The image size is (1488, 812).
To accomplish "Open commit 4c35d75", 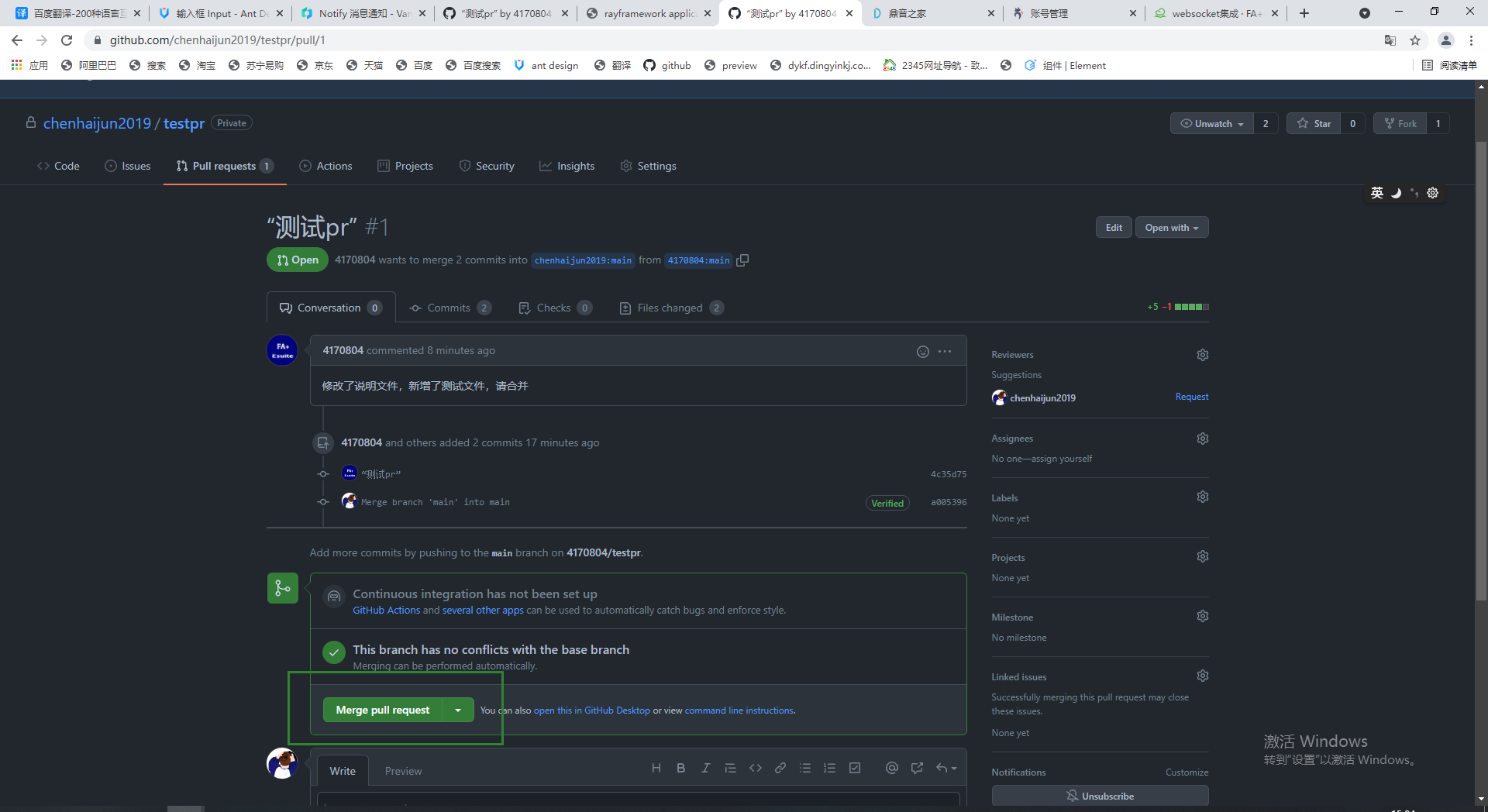I will coord(949,474).
